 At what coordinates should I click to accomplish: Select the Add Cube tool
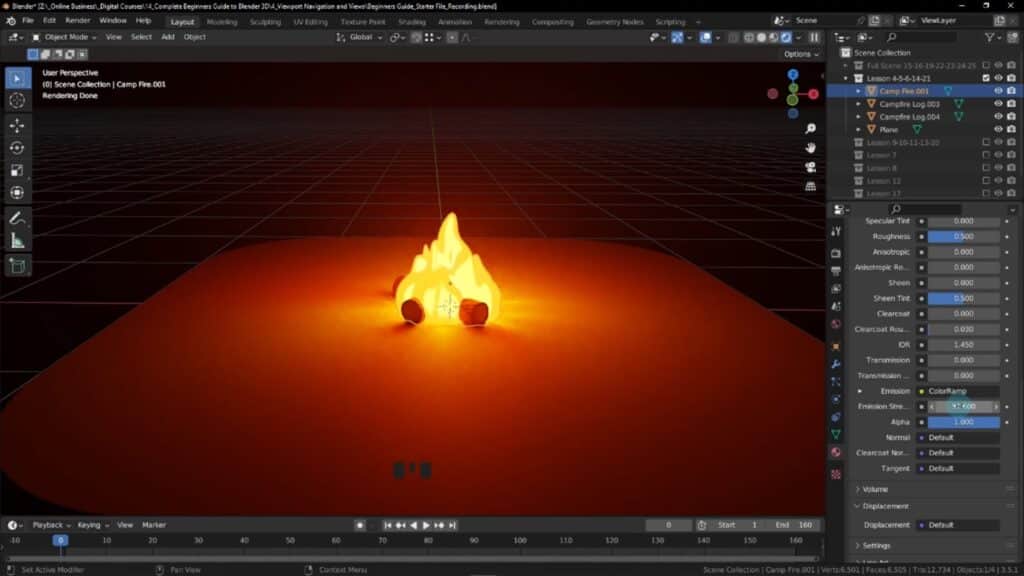click(18, 266)
